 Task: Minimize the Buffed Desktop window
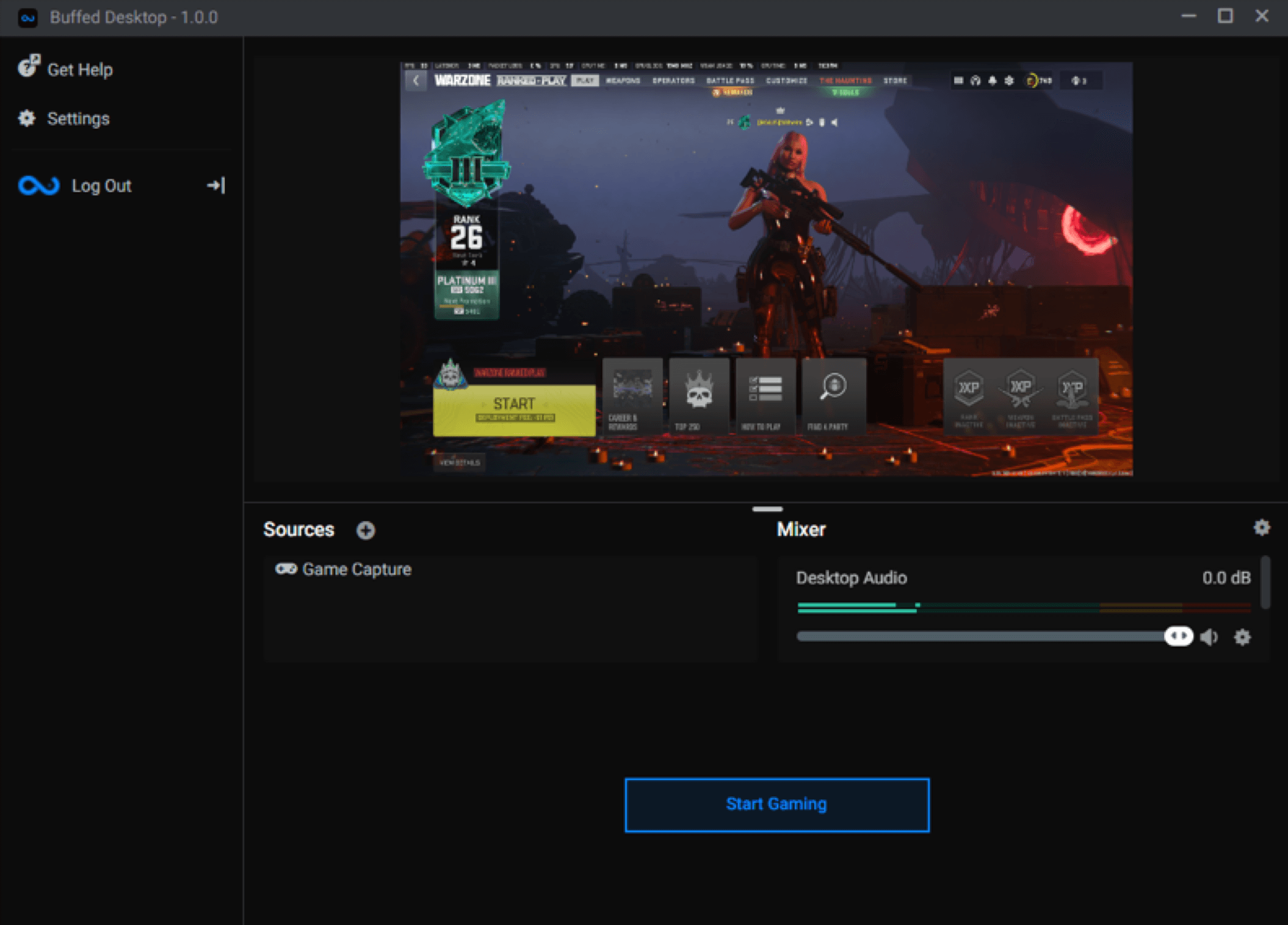(x=1189, y=16)
